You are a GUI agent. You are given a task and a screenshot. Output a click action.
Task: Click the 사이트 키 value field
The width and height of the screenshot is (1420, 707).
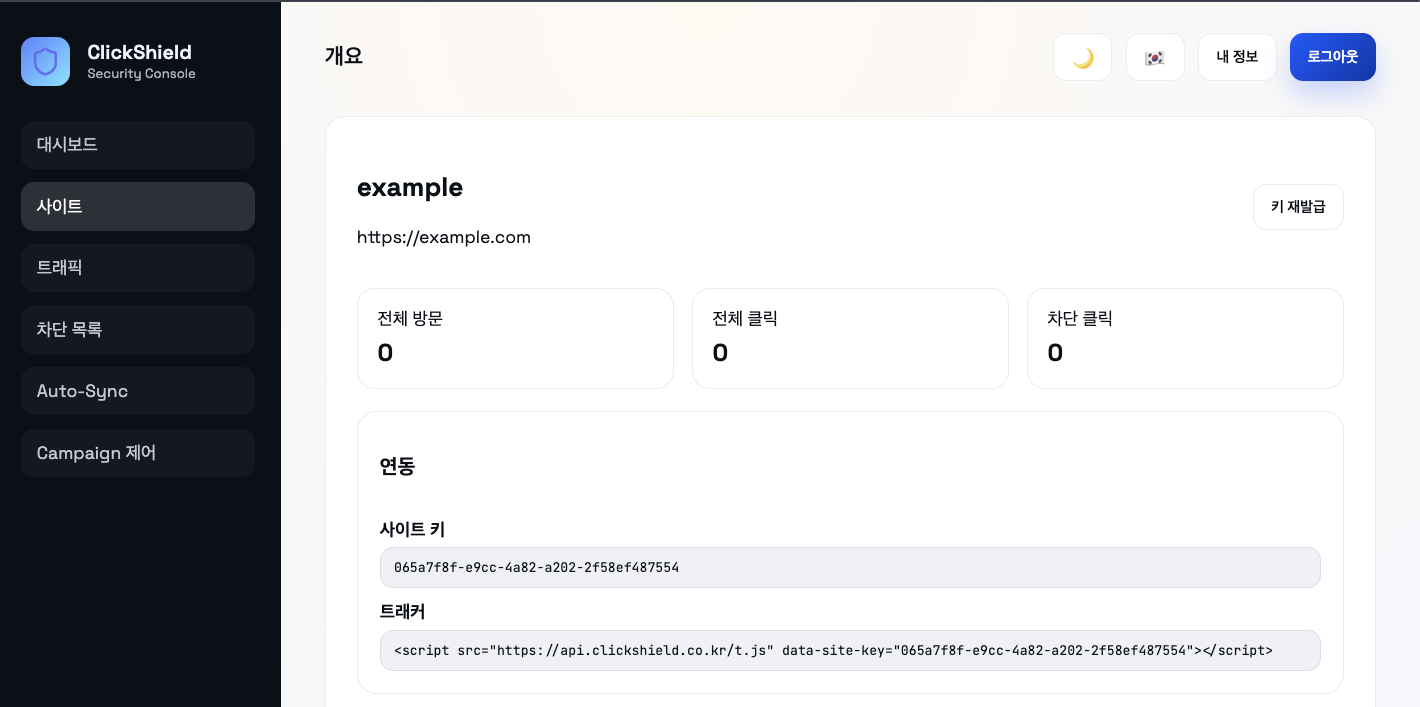[850, 567]
